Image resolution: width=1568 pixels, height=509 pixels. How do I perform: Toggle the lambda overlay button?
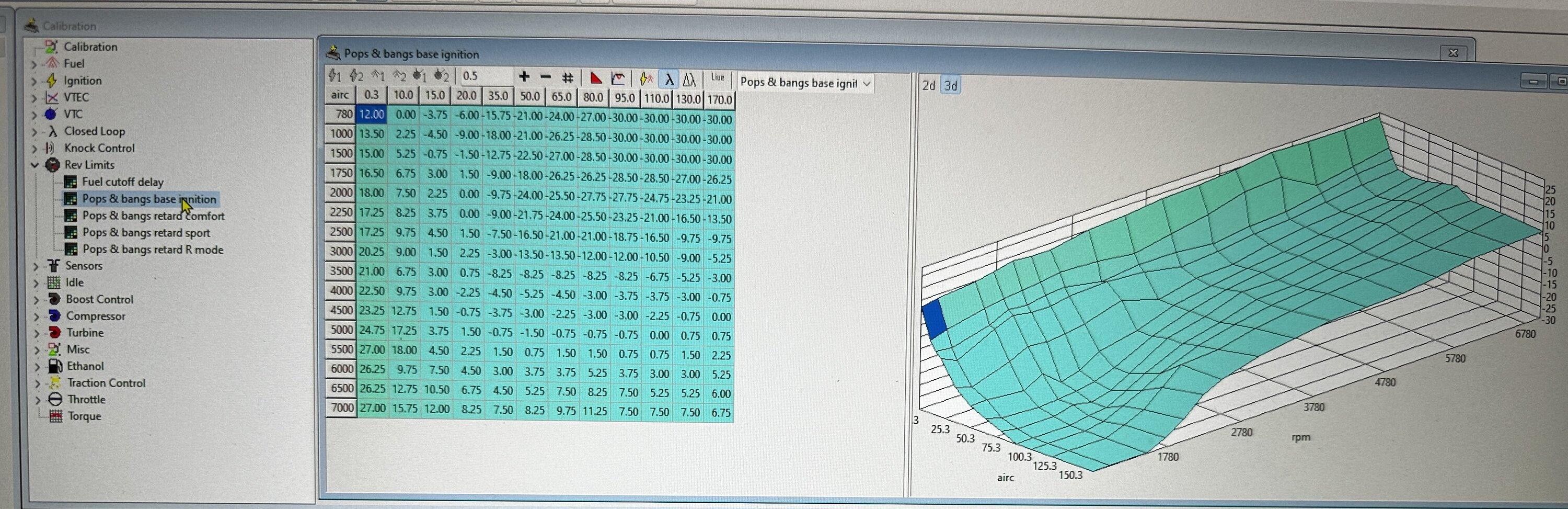[x=669, y=79]
